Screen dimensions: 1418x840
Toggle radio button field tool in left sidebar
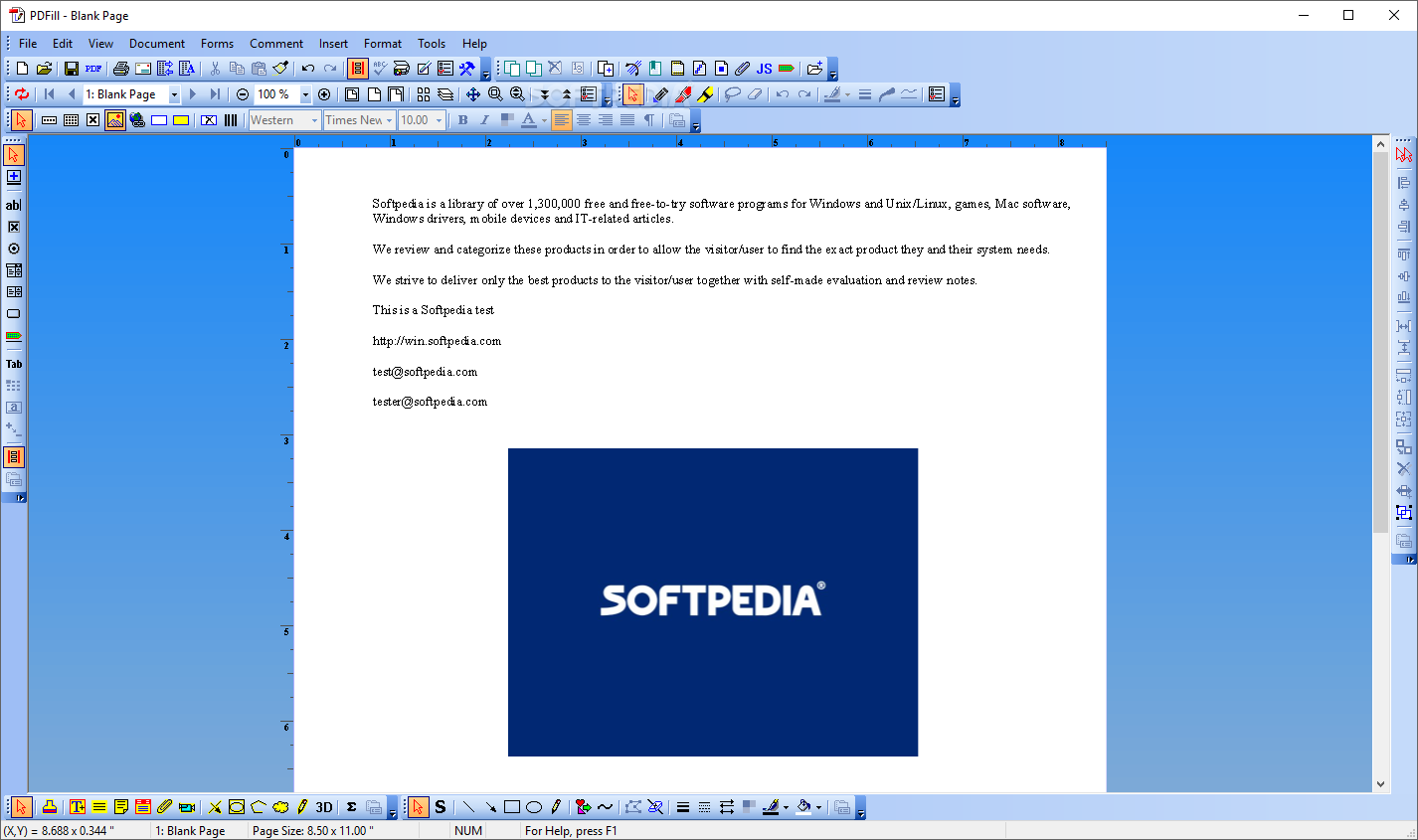click(x=13, y=249)
